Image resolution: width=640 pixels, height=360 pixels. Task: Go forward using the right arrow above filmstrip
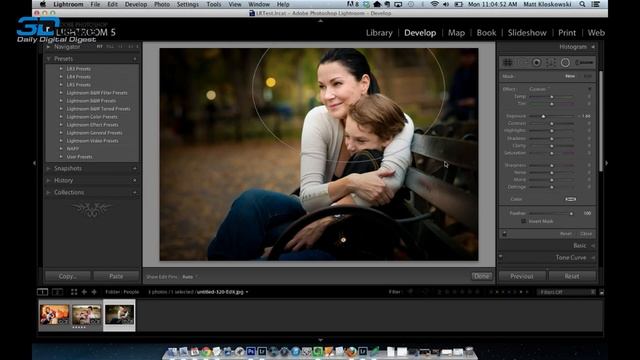pyautogui.click(x=94, y=292)
